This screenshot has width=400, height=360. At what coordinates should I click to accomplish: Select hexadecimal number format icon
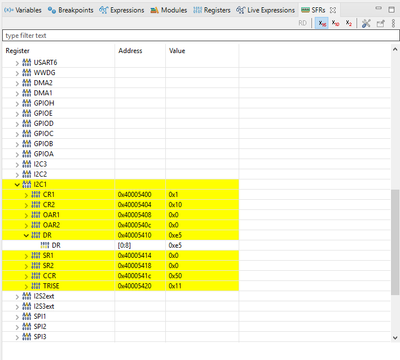click(x=322, y=23)
